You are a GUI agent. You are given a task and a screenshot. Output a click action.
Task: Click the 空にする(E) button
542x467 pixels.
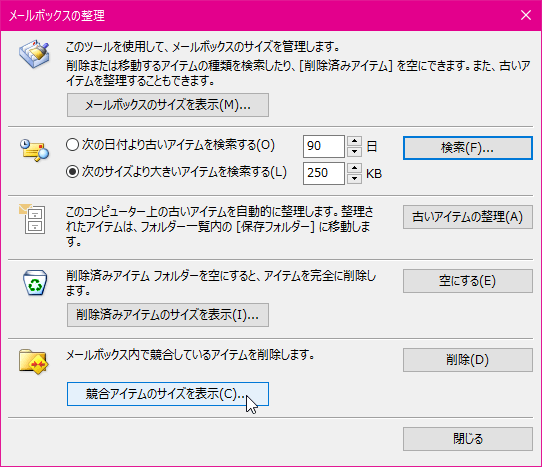coord(468,281)
